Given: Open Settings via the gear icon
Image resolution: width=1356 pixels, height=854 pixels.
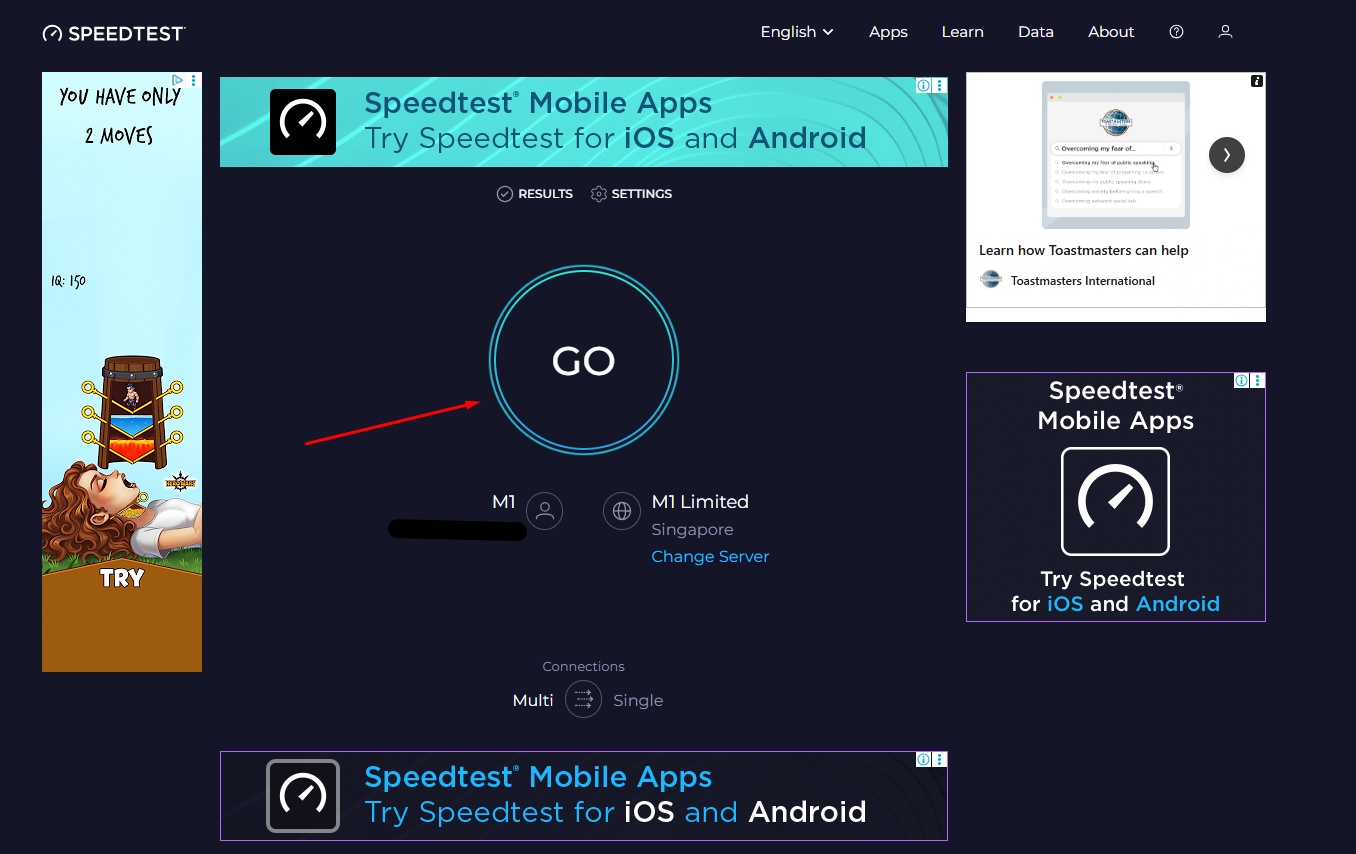Looking at the screenshot, I should (599, 194).
